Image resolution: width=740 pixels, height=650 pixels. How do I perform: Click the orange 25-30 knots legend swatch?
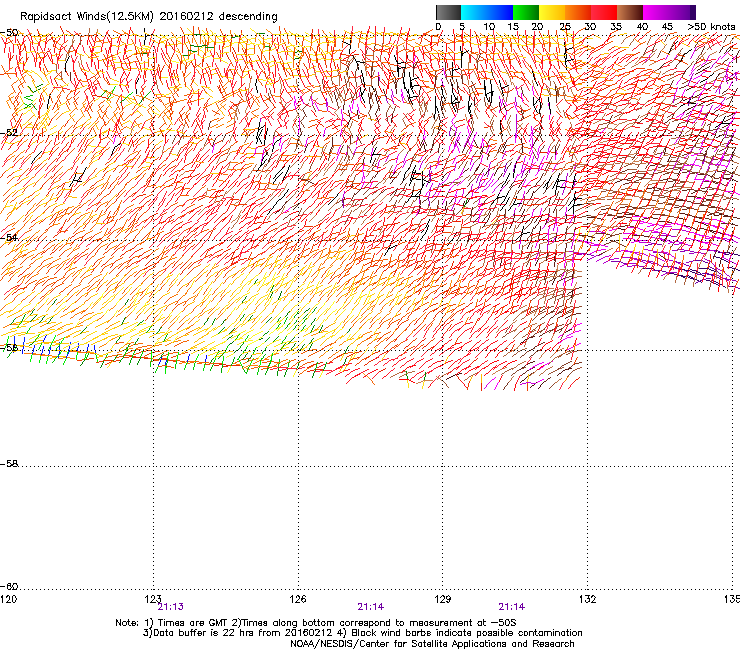click(578, 12)
